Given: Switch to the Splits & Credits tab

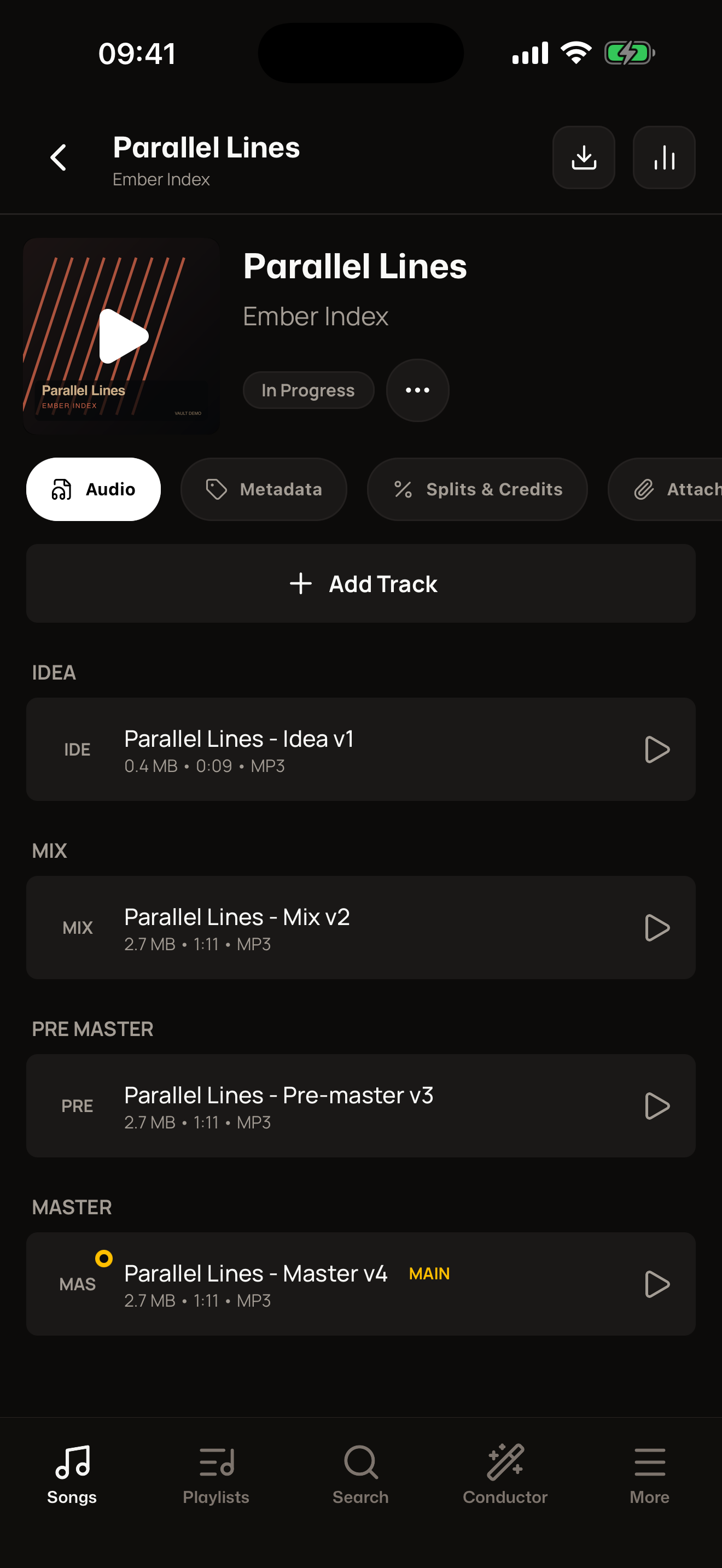Looking at the screenshot, I should pos(478,489).
